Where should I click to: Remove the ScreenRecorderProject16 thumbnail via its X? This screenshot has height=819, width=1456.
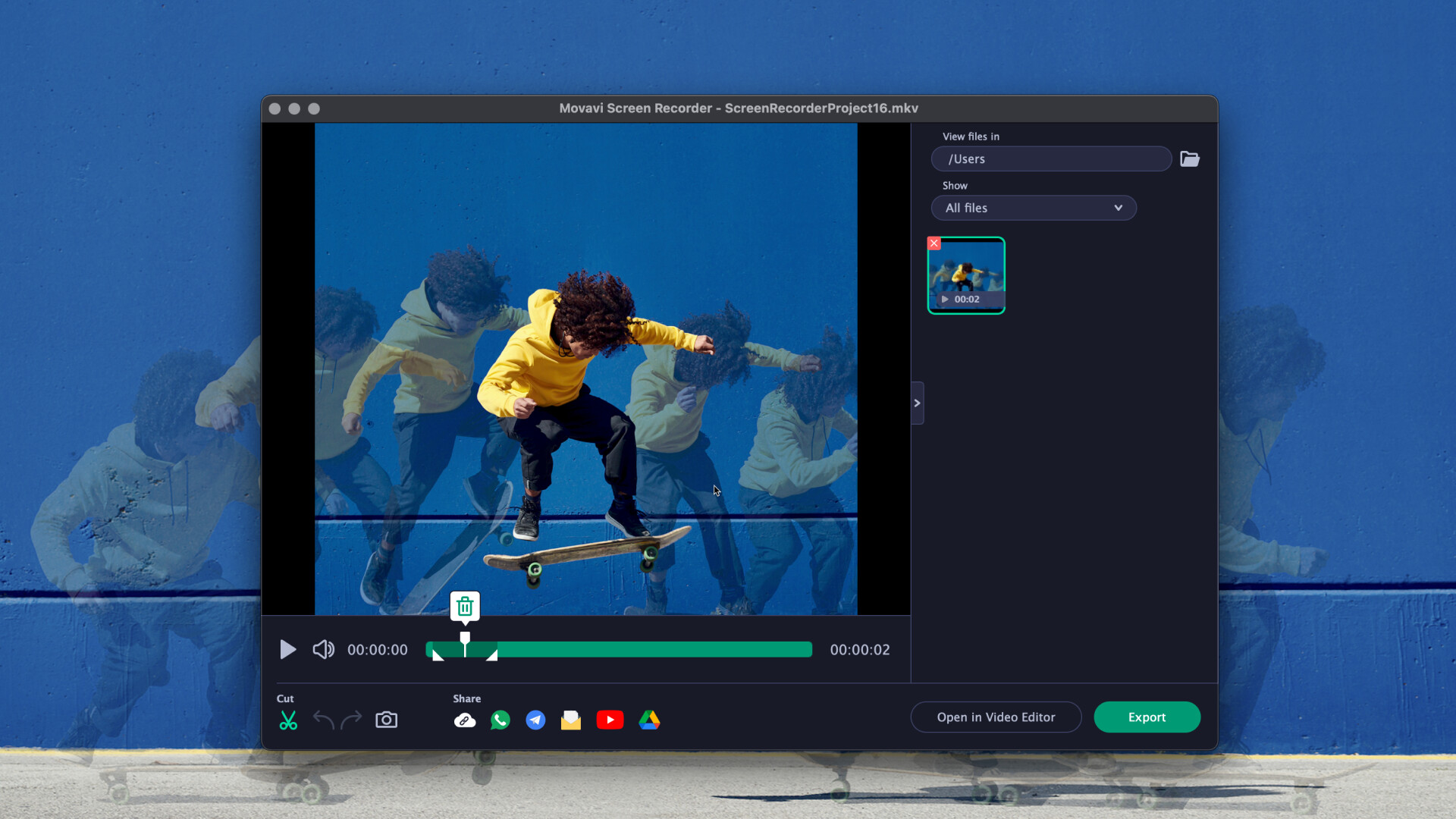point(934,243)
